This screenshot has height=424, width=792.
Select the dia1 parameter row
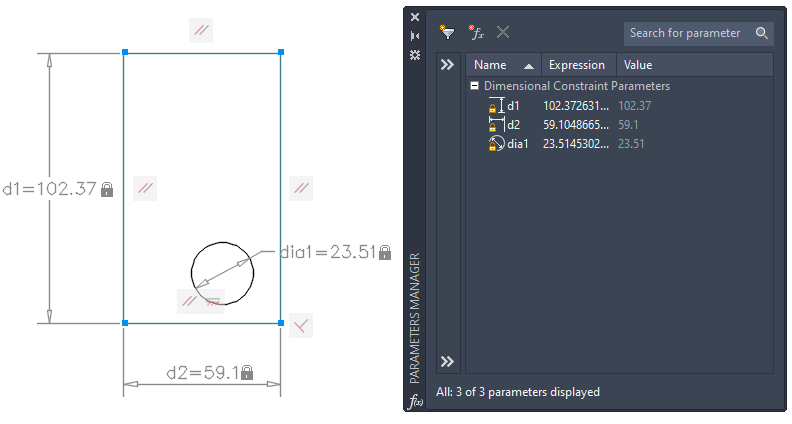point(619,144)
